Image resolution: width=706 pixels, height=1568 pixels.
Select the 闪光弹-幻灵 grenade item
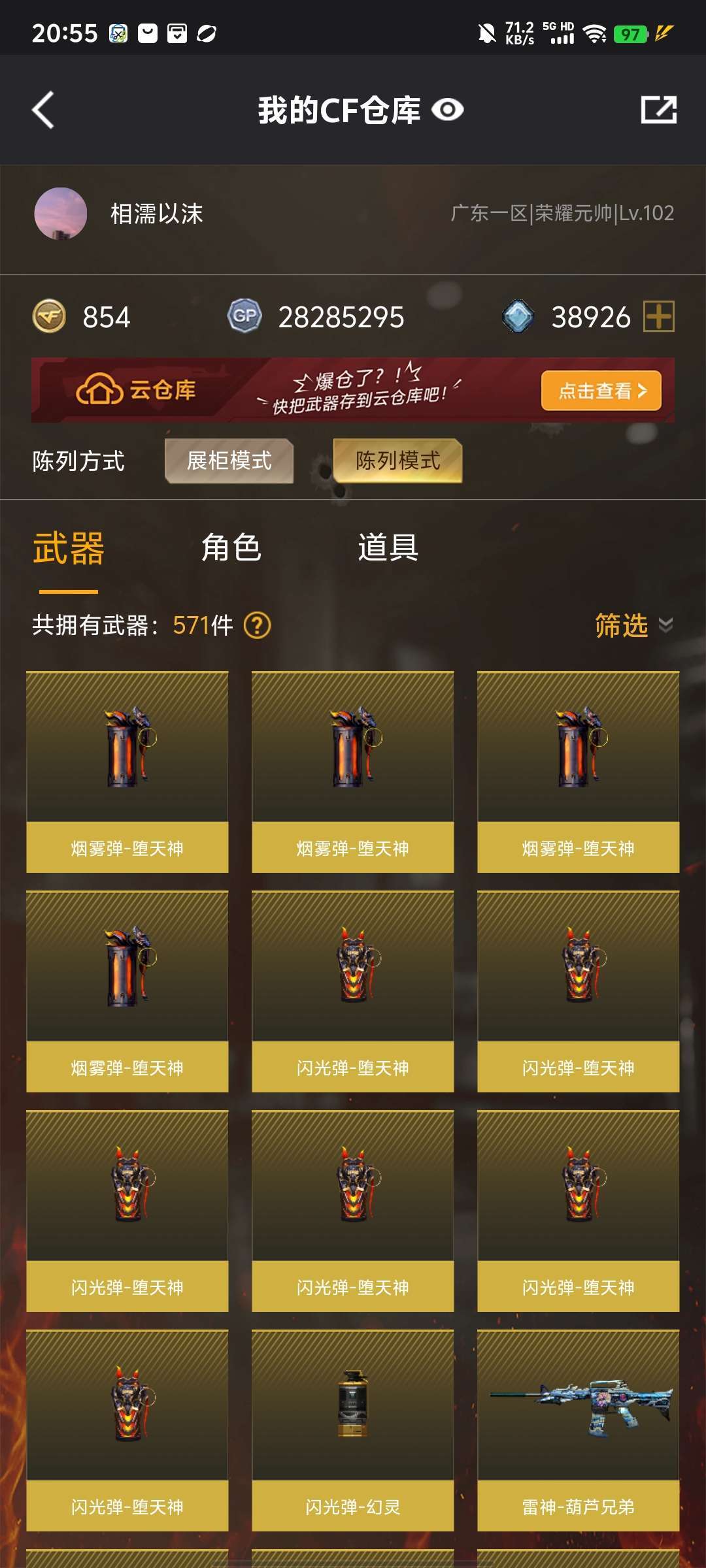tap(353, 1431)
